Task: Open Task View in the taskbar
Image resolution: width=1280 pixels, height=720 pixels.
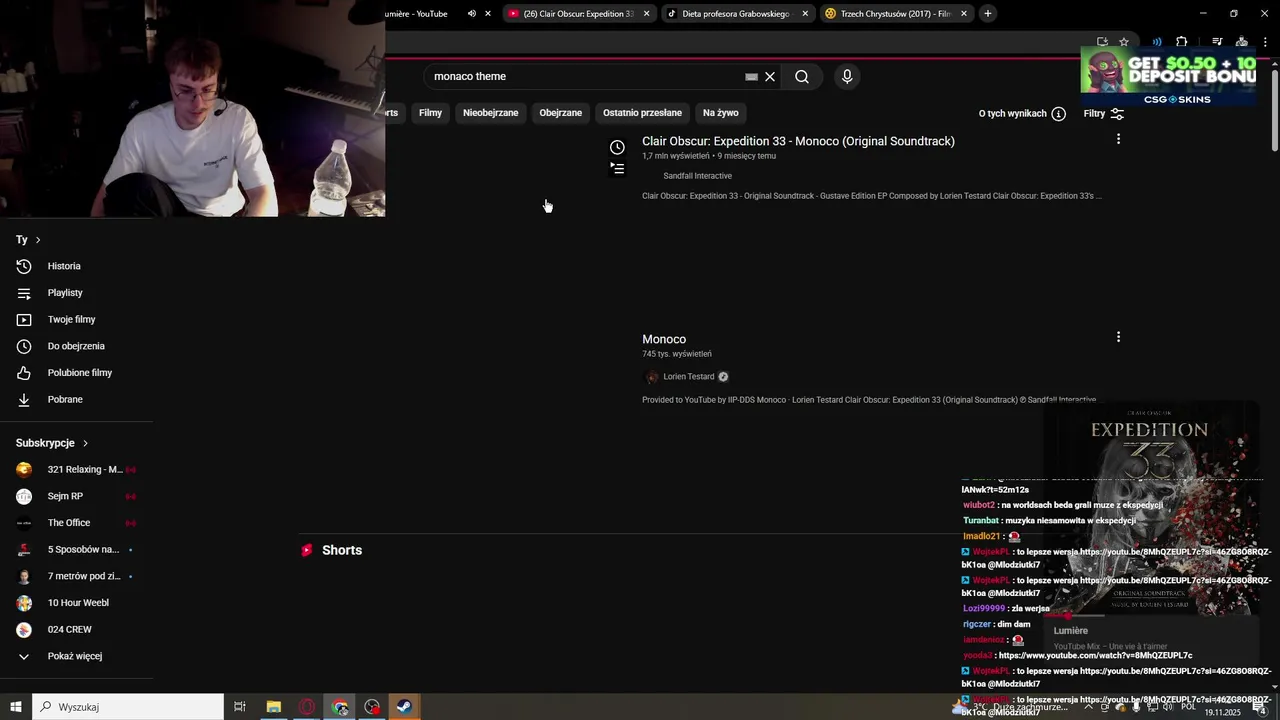Action: point(240,707)
